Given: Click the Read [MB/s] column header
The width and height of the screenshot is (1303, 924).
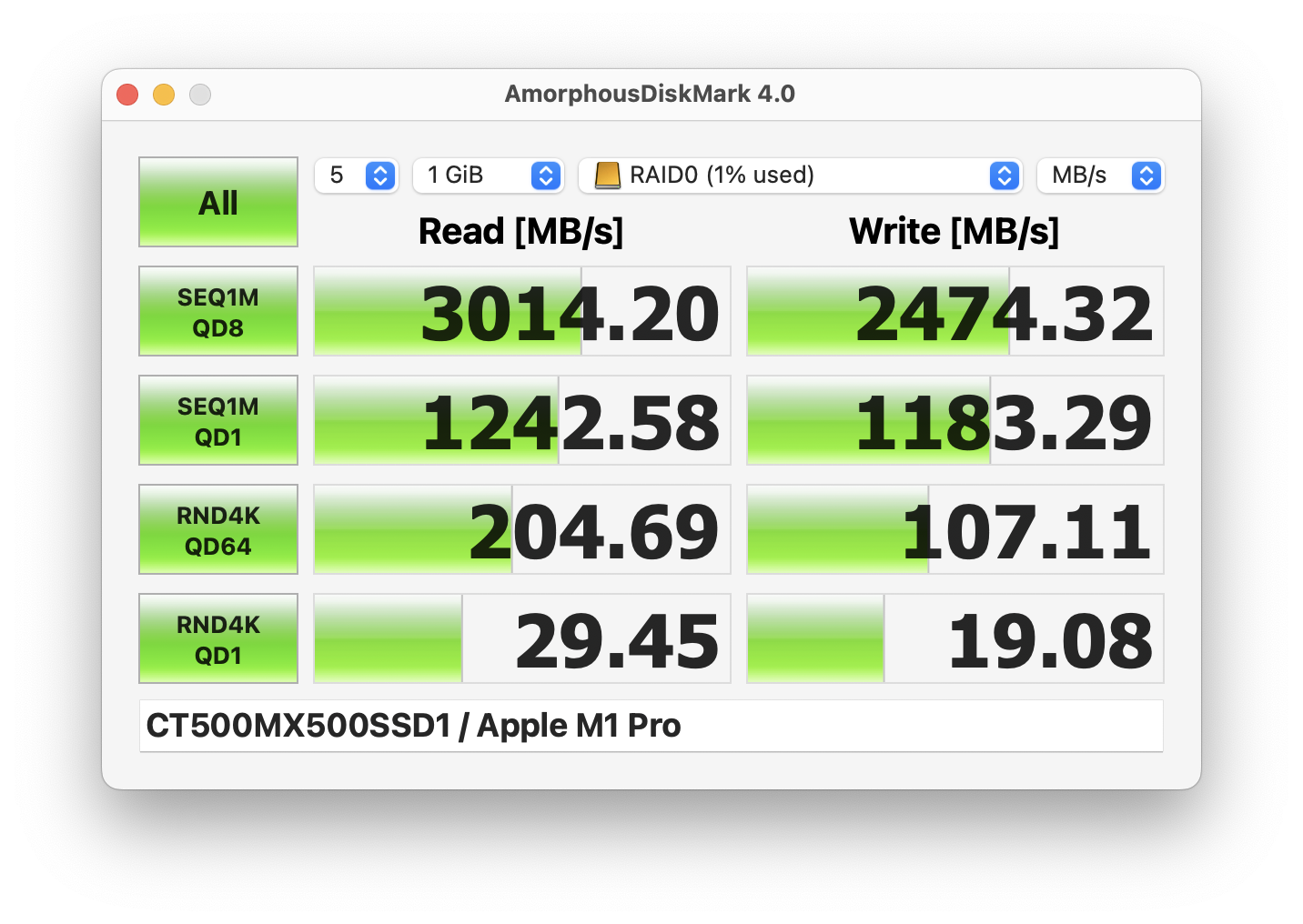Looking at the screenshot, I should [x=521, y=231].
